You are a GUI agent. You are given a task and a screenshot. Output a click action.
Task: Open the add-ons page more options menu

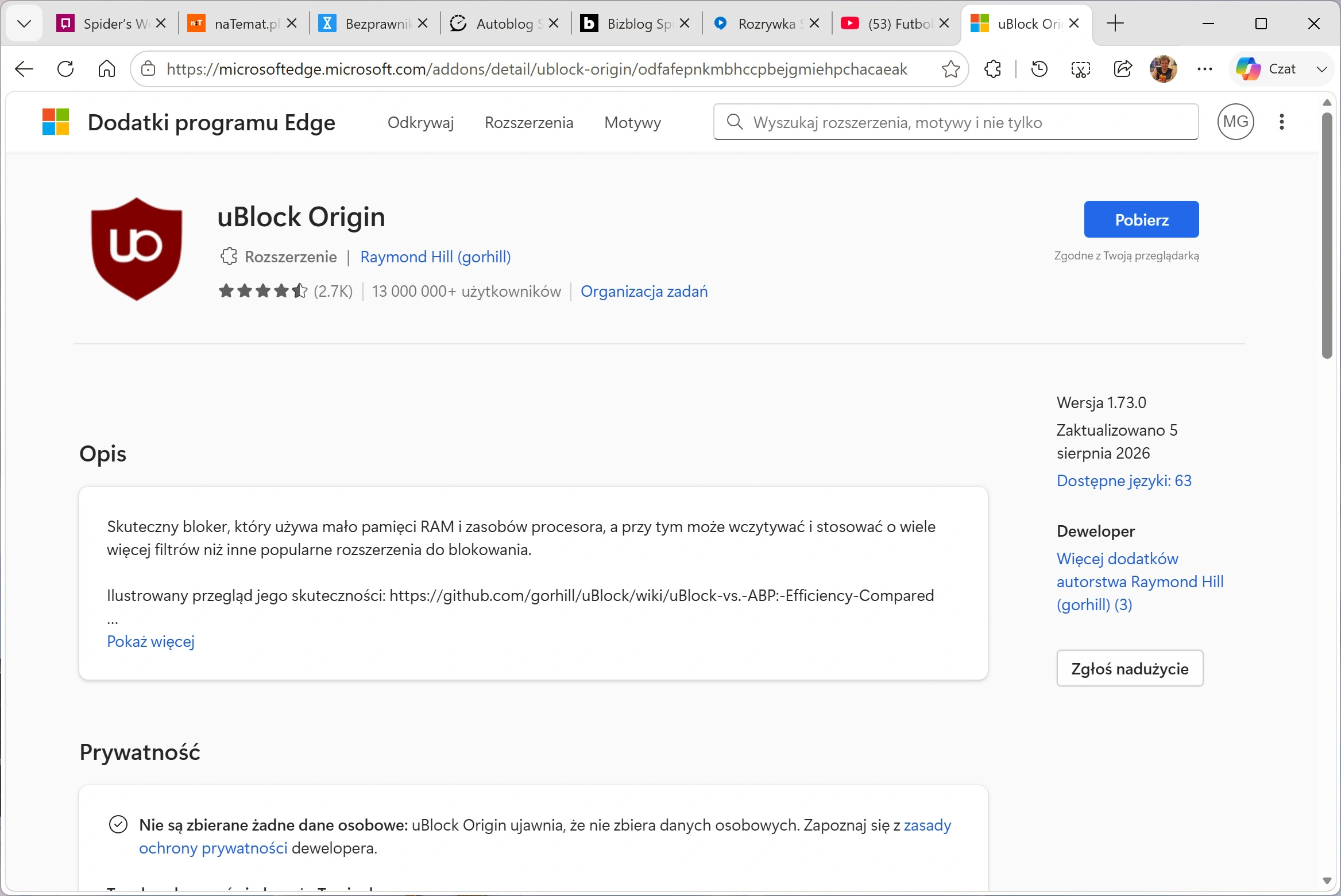(x=1282, y=122)
